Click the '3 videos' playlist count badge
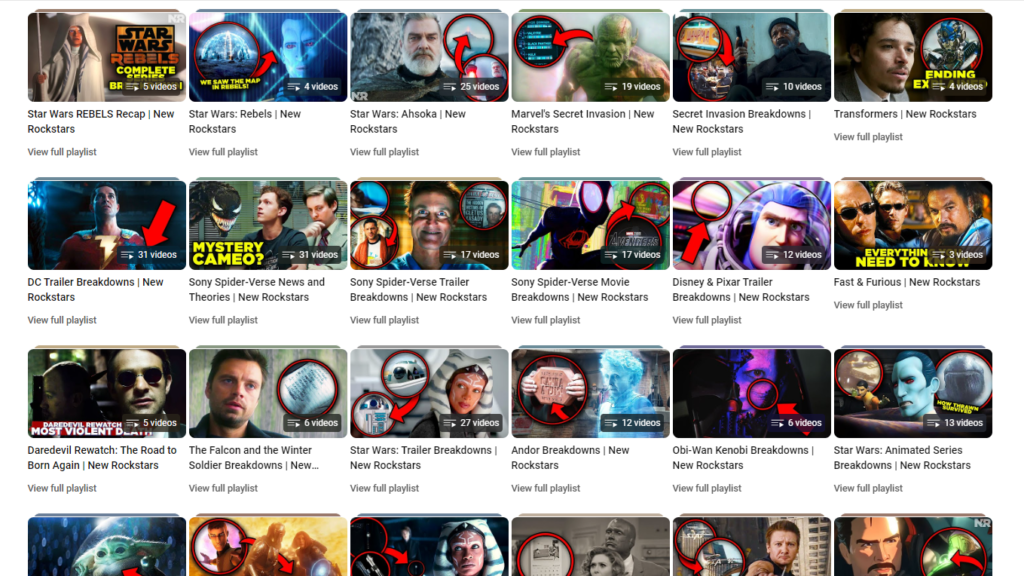1024x576 pixels. (957, 255)
